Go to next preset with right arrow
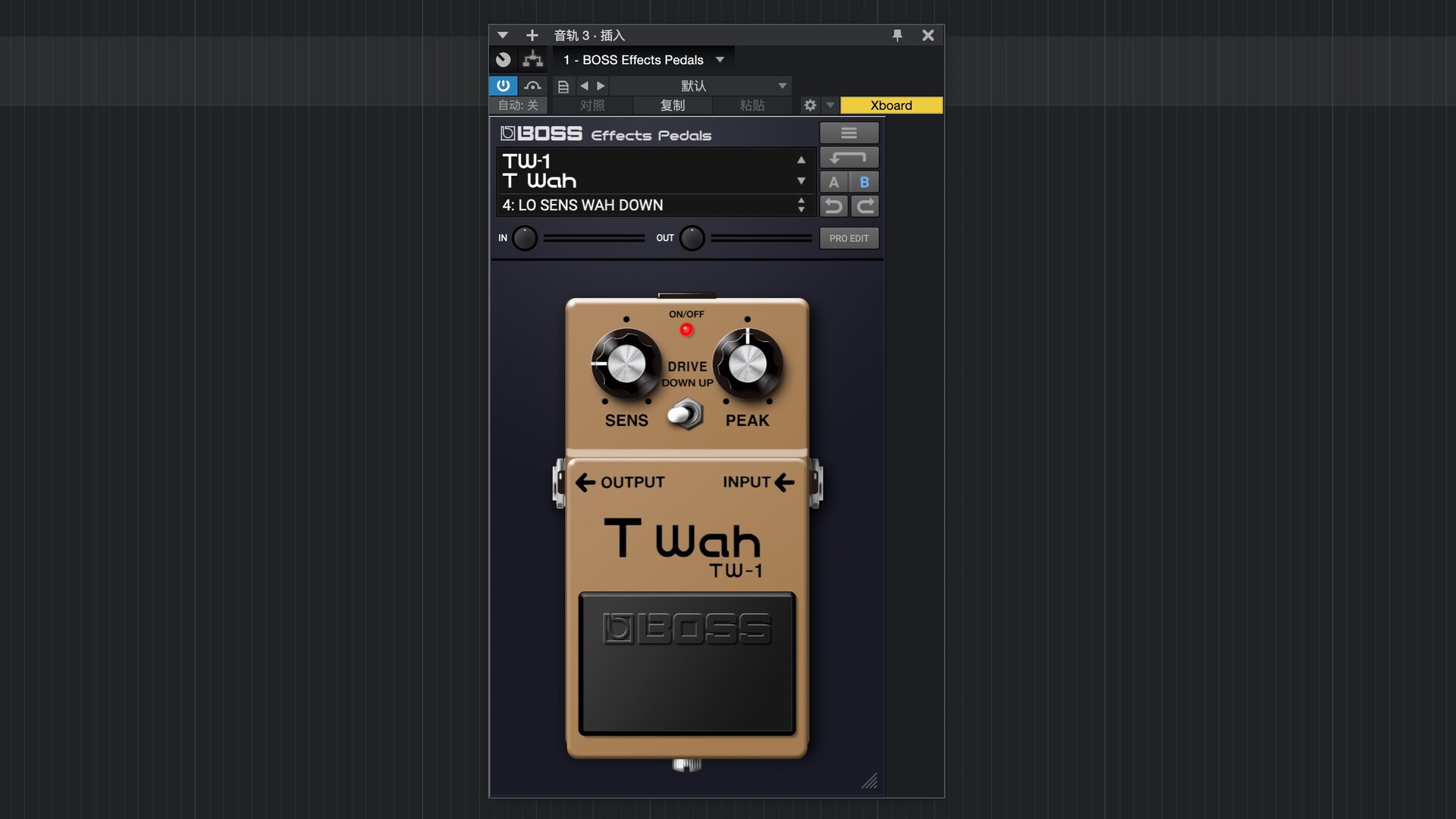 click(601, 86)
